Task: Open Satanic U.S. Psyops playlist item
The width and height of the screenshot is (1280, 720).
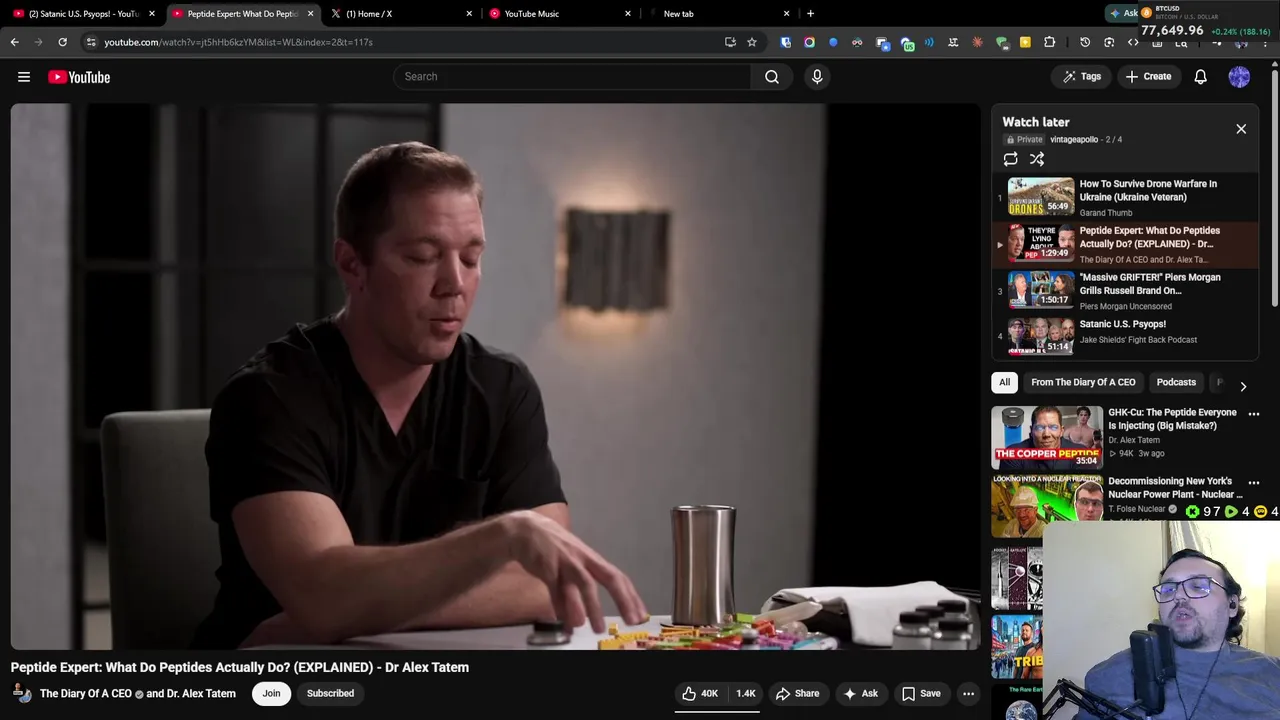Action: click(x=1125, y=337)
